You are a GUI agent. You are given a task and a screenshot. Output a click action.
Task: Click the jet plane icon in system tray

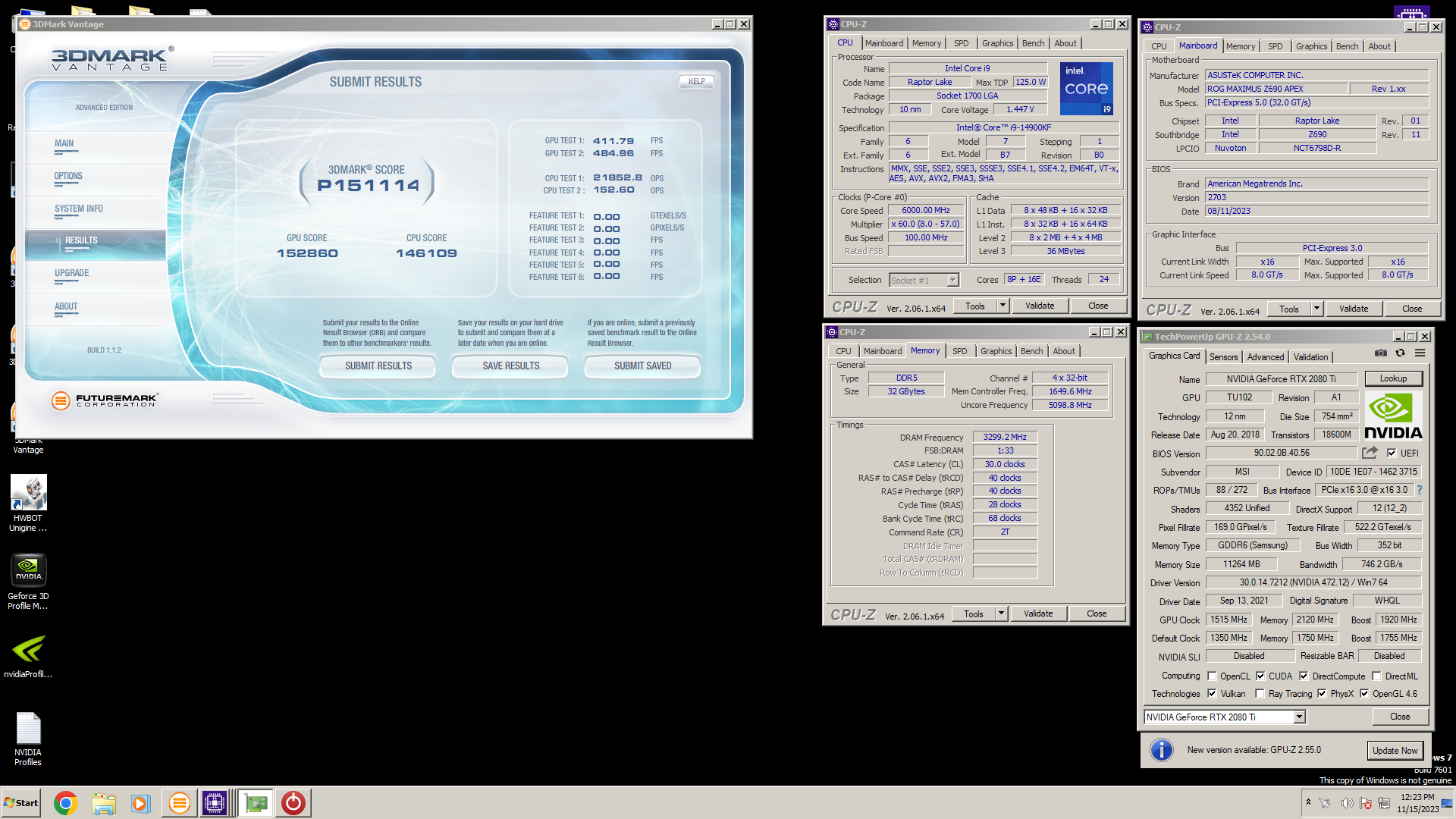point(1326,803)
